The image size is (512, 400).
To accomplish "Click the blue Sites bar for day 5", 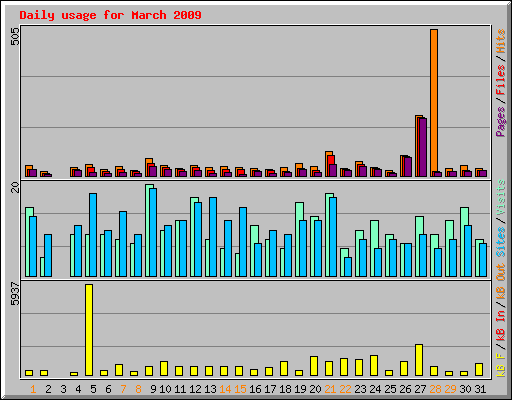I will pyautogui.click(x=93, y=235).
